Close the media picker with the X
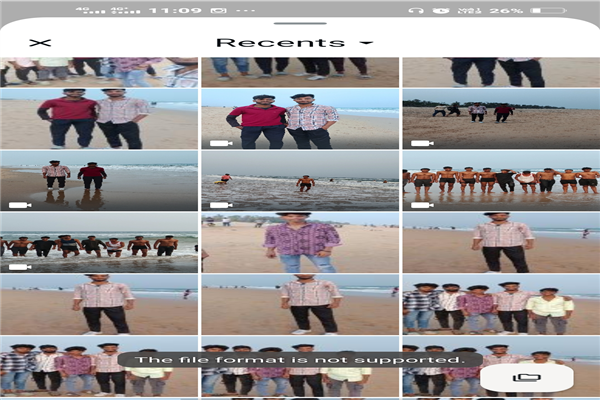This screenshot has width=600, height=400. (40, 43)
